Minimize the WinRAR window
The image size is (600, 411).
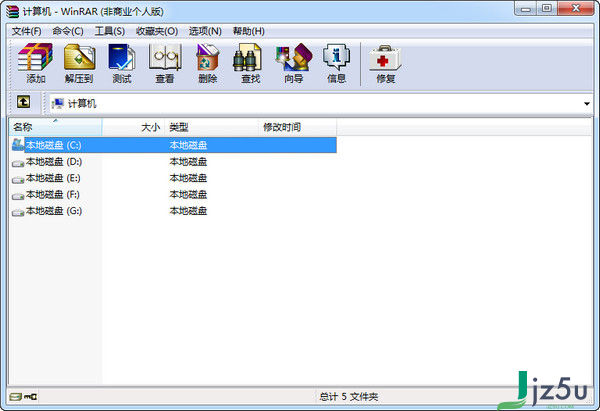[x=526, y=8]
